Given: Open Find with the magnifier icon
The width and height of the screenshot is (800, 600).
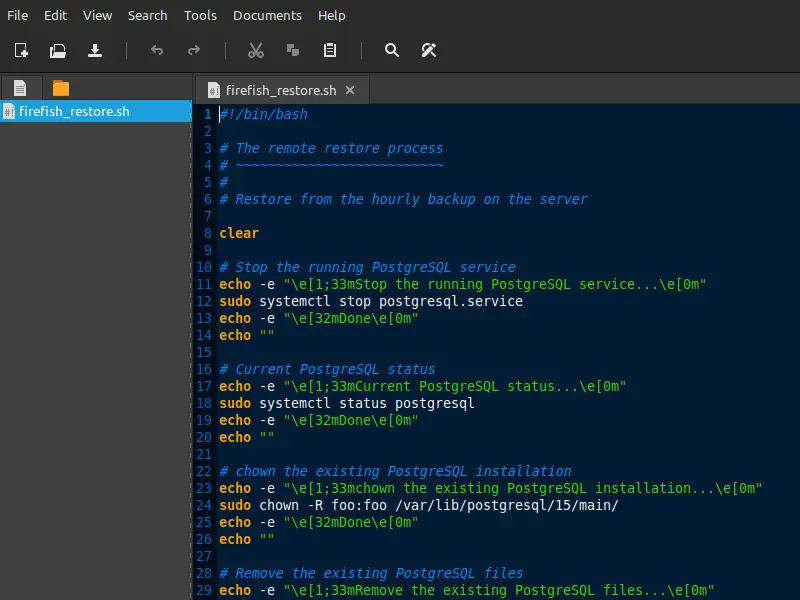Looking at the screenshot, I should [x=392, y=50].
